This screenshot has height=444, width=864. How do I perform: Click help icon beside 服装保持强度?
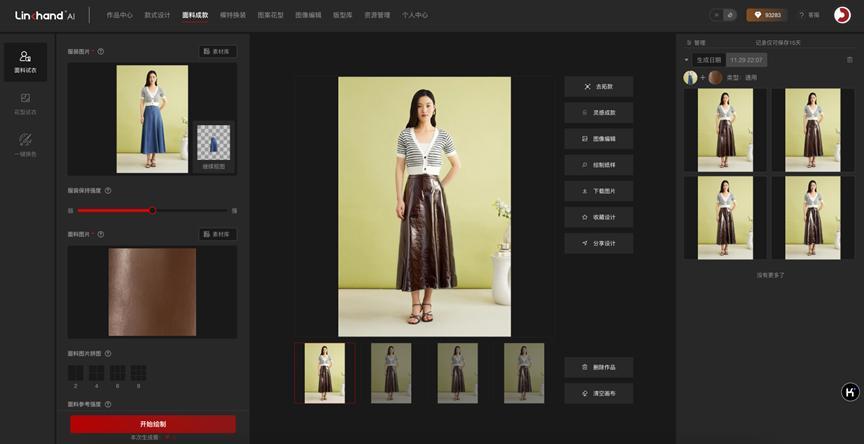[108, 190]
